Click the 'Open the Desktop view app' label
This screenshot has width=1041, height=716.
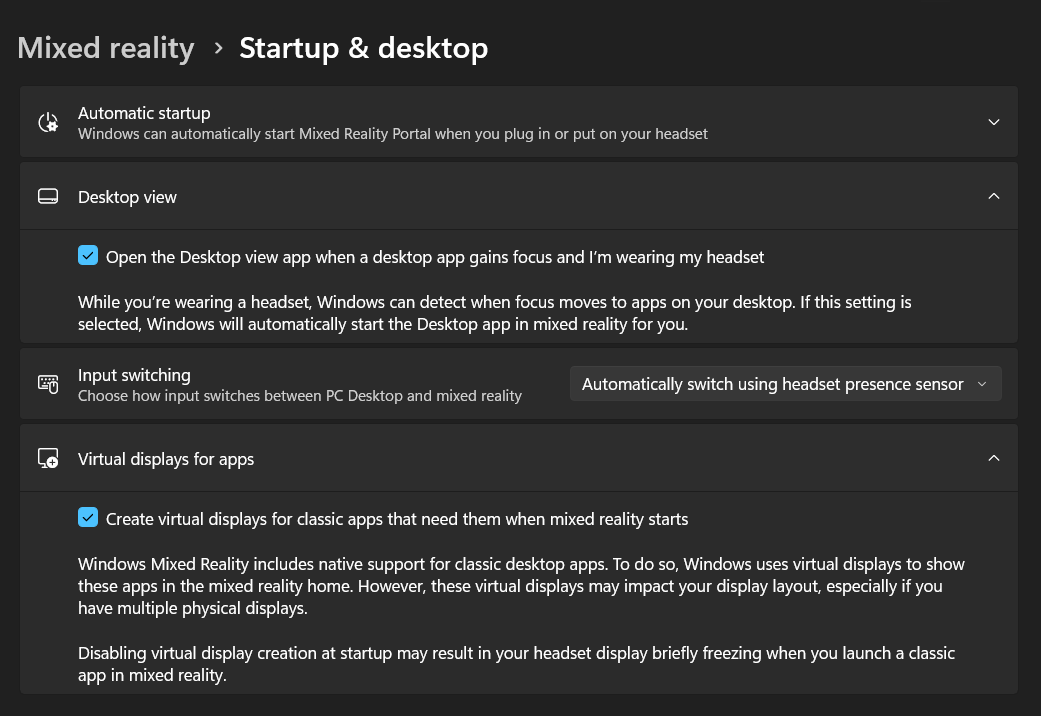click(x=435, y=257)
